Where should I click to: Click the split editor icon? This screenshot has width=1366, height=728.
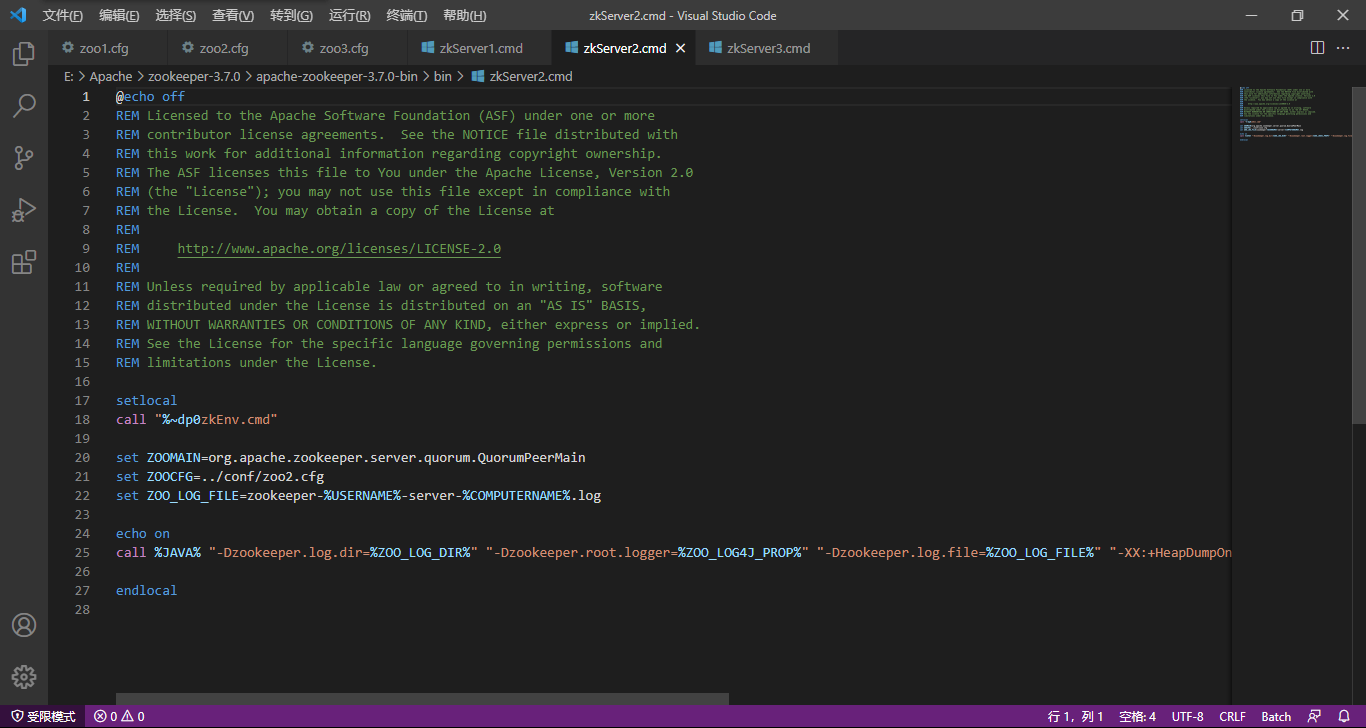pyautogui.click(x=1317, y=48)
